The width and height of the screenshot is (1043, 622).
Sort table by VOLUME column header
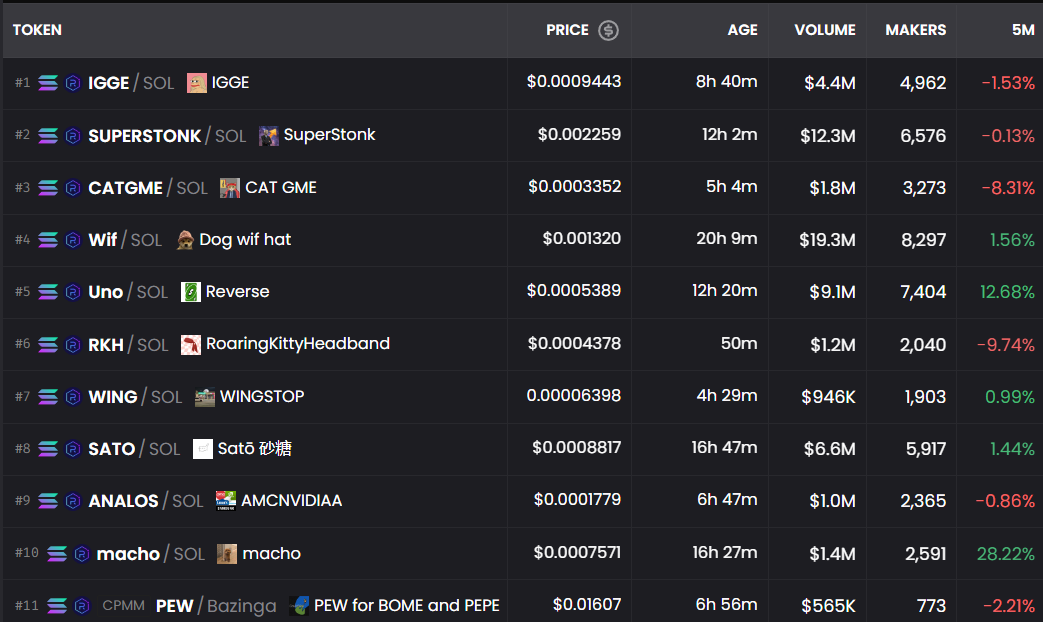point(825,30)
